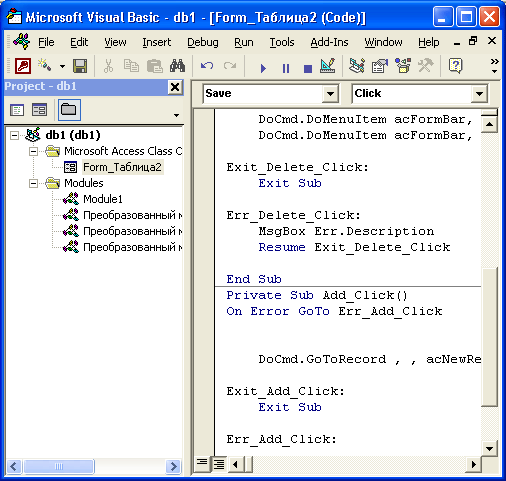506x481 pixels.
Task: Select Module1 in the project tree
Action: [103, 199]
